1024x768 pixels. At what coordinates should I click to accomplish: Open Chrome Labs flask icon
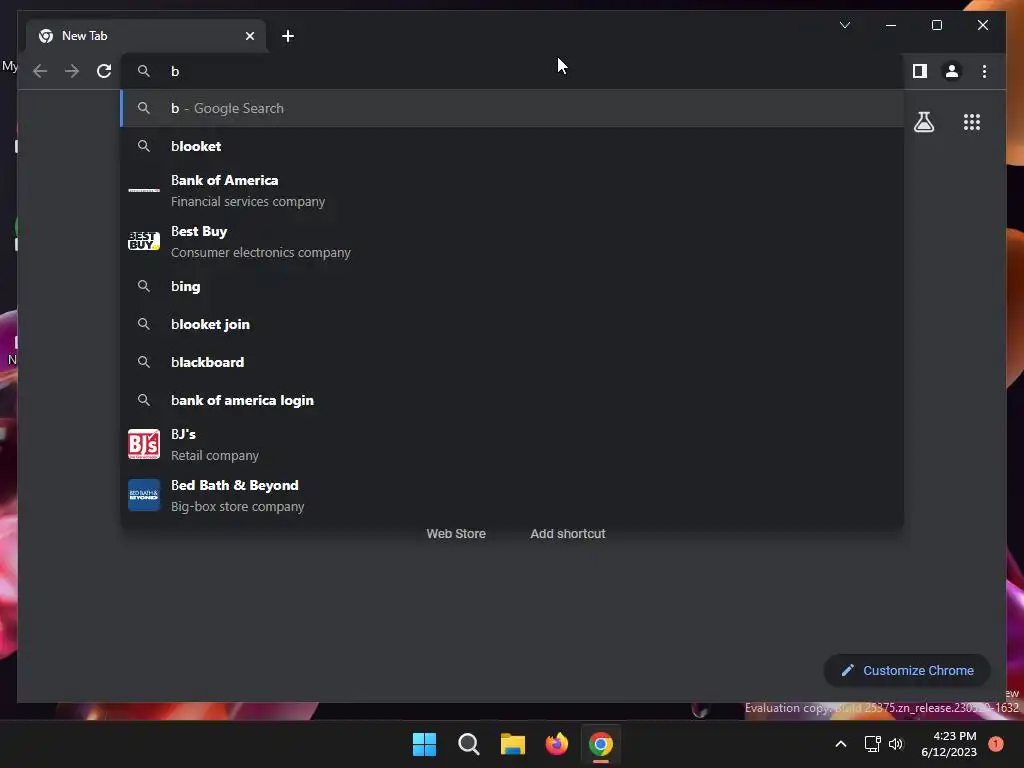[x=924, y=122]
